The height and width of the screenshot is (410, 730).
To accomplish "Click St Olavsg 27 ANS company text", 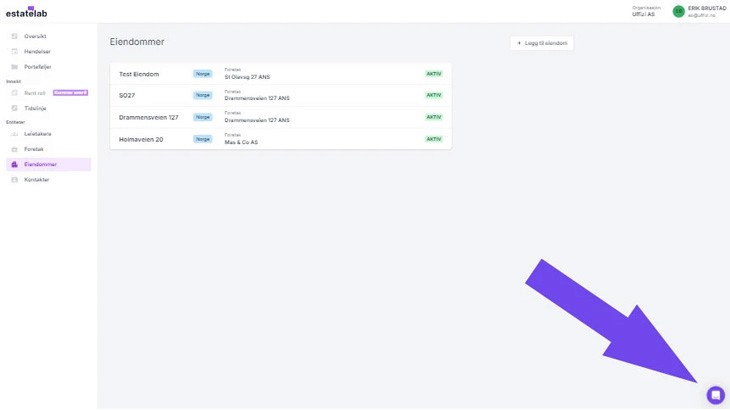I will 247,77.
